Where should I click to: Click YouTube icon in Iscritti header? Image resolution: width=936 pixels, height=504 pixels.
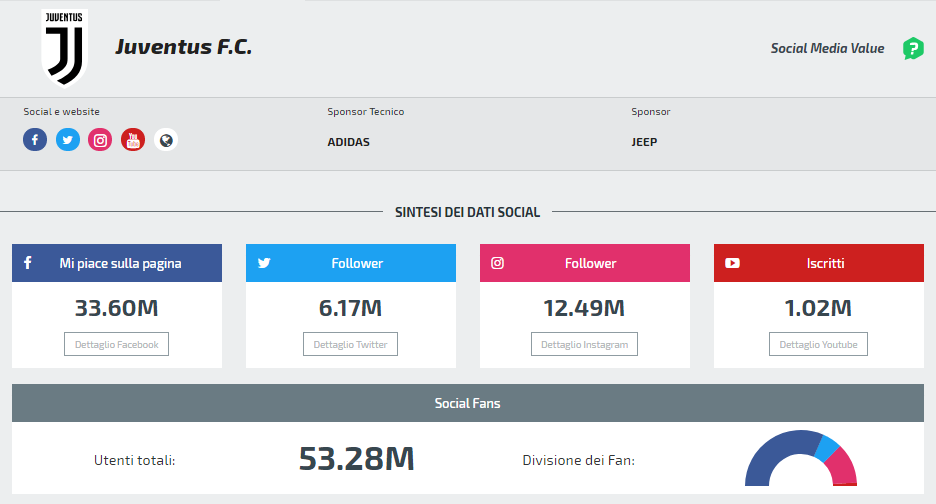point(732,263)
